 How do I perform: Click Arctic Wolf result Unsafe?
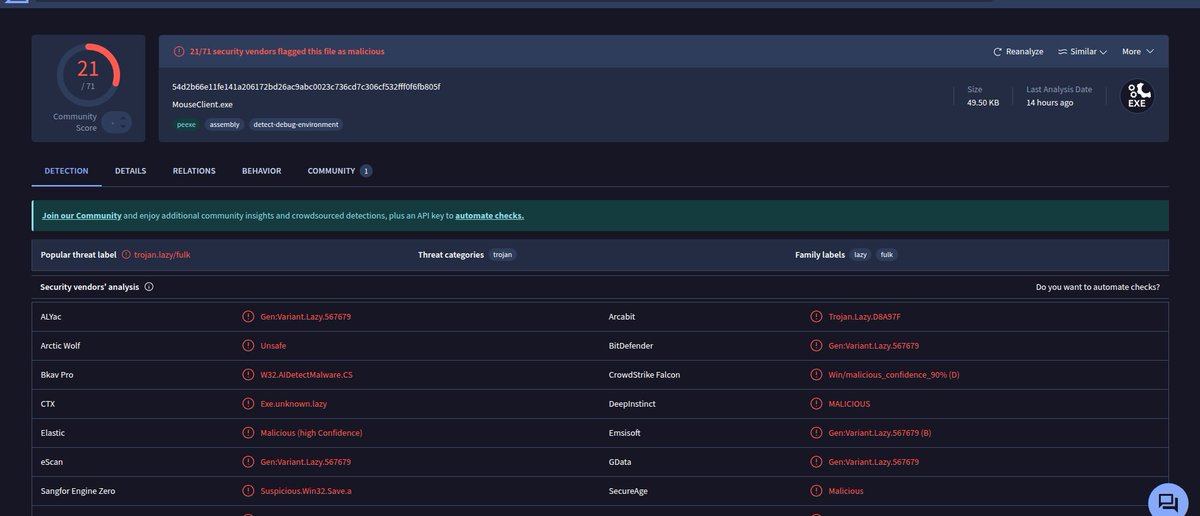point(273,346)
